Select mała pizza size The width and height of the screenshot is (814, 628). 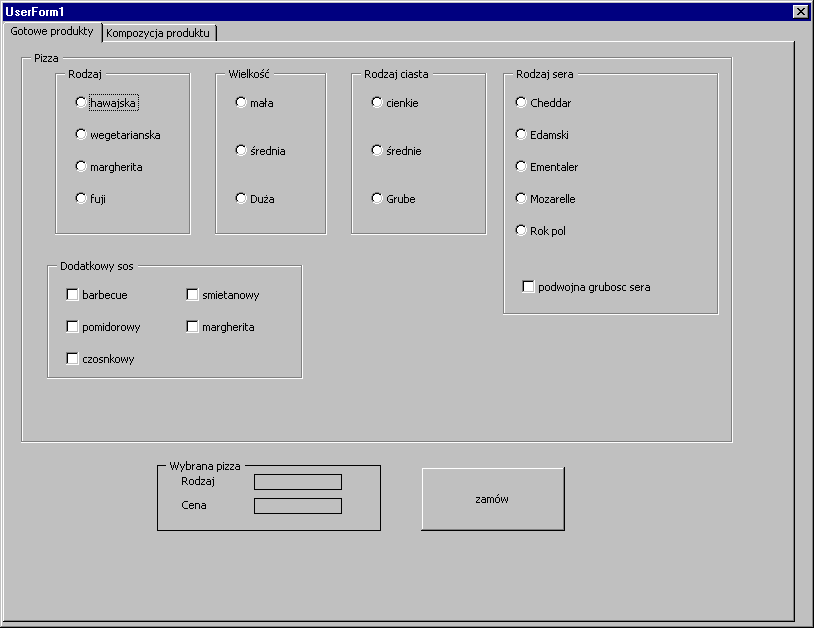tap(241, 102)
